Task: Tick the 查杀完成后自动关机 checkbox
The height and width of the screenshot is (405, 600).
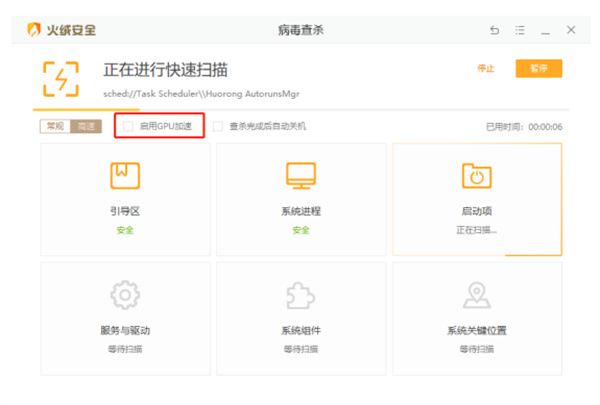Action: coord(218,126)
